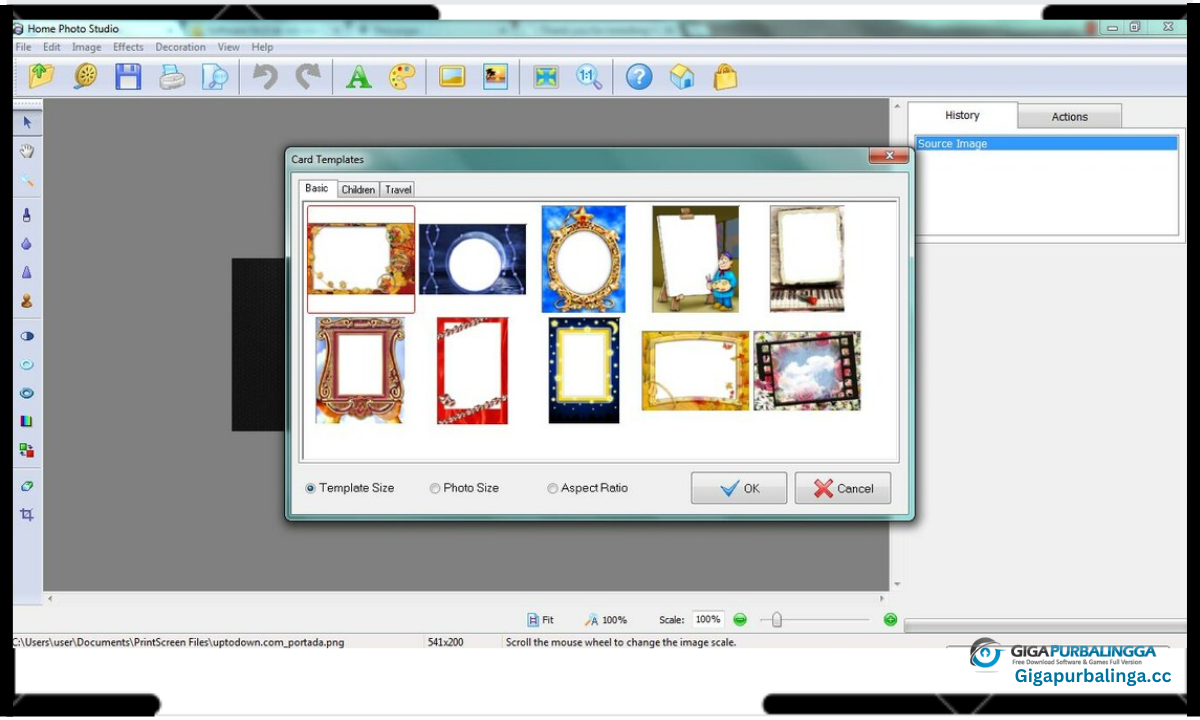The height and width of the screenshot is (720, 1200).
Task: Open the Decoration menu
Action: (x=180, y=47)
